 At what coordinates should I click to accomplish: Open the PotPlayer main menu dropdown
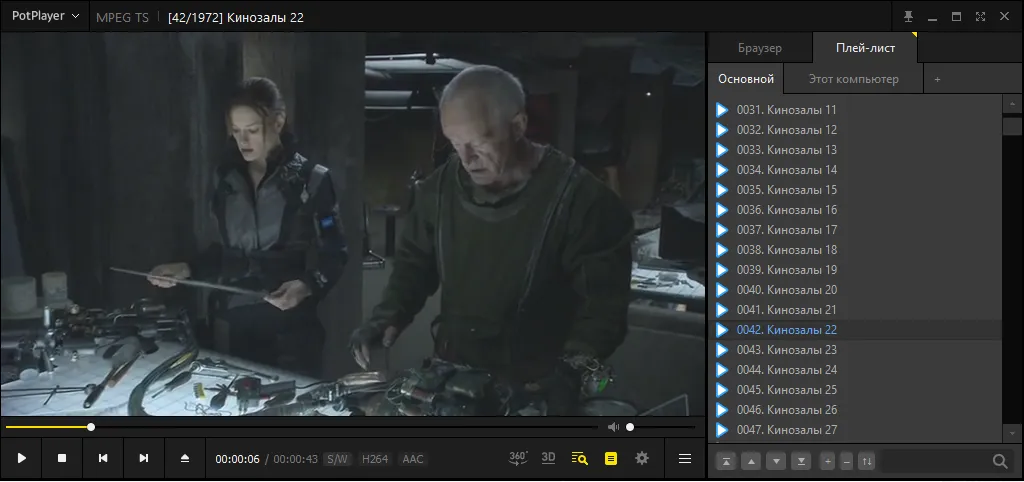(x=46, y=16)
